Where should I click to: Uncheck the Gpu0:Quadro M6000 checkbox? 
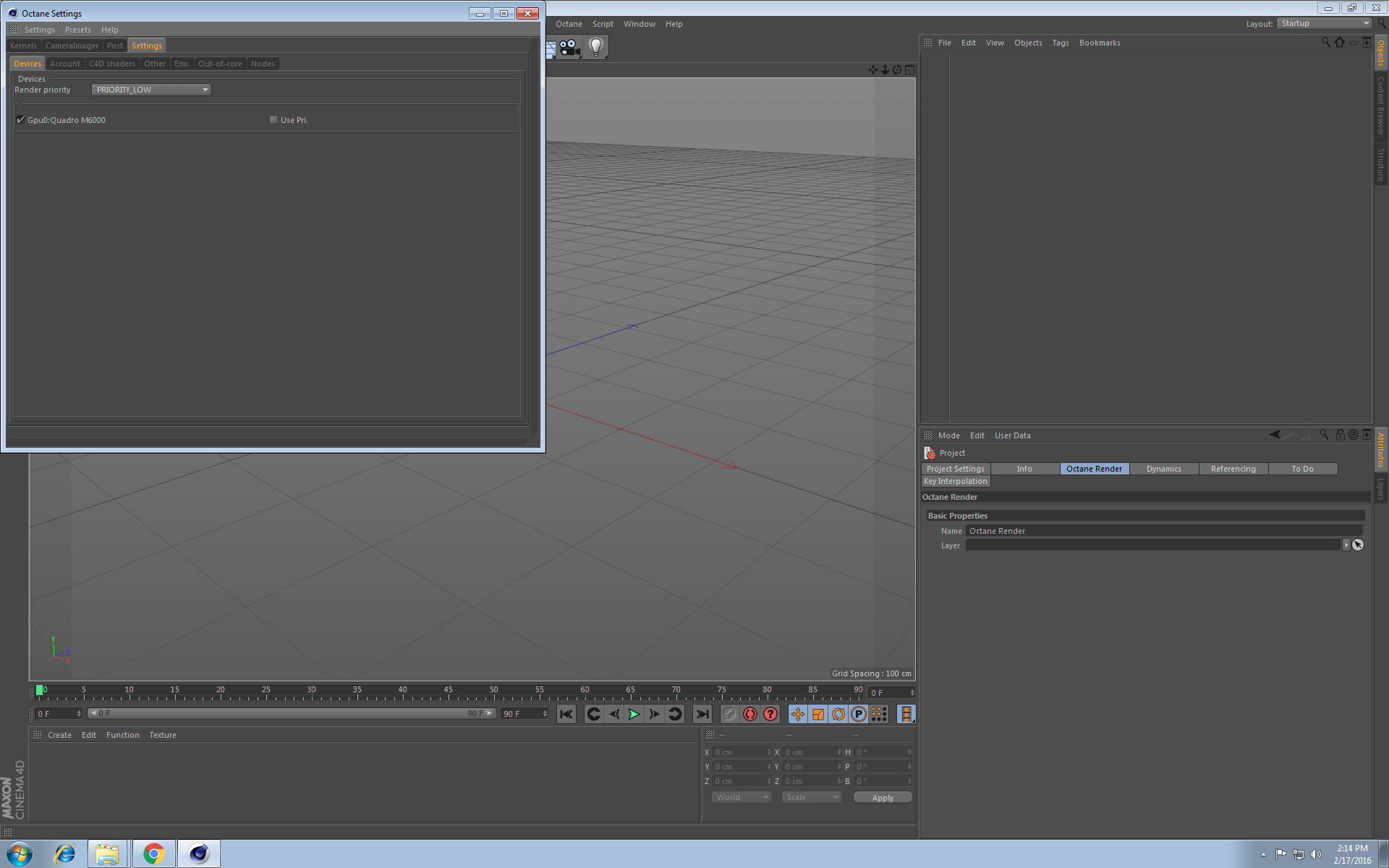click(20, 120)
